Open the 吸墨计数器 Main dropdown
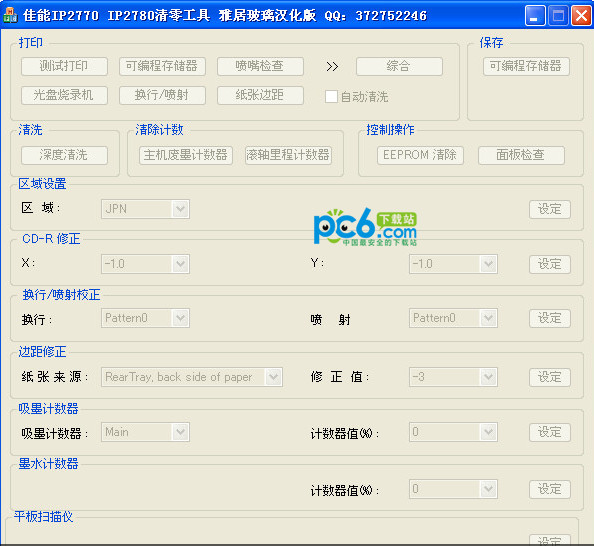Image resolution: width=594 pixels, height=546 pixels. point(145,432)
